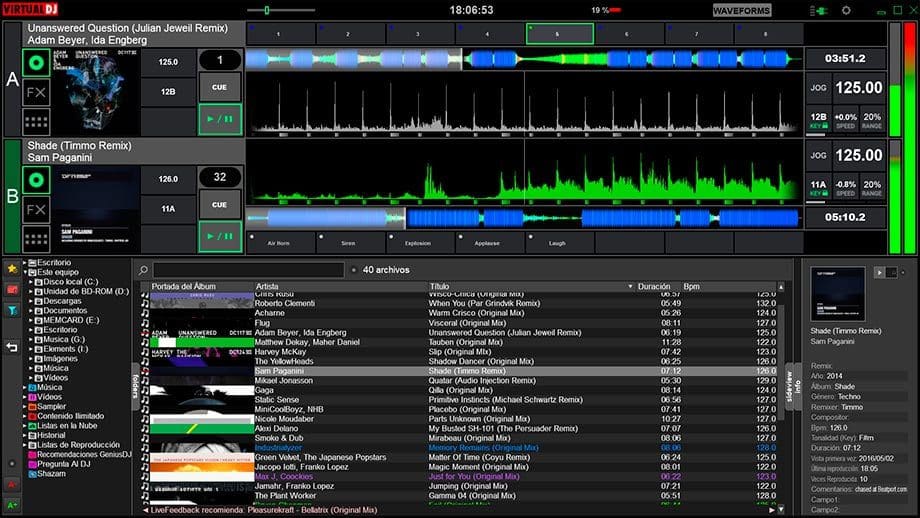Trigger the Siren sample pad
This screenshot has height=518, width=920.
(351, 243)
